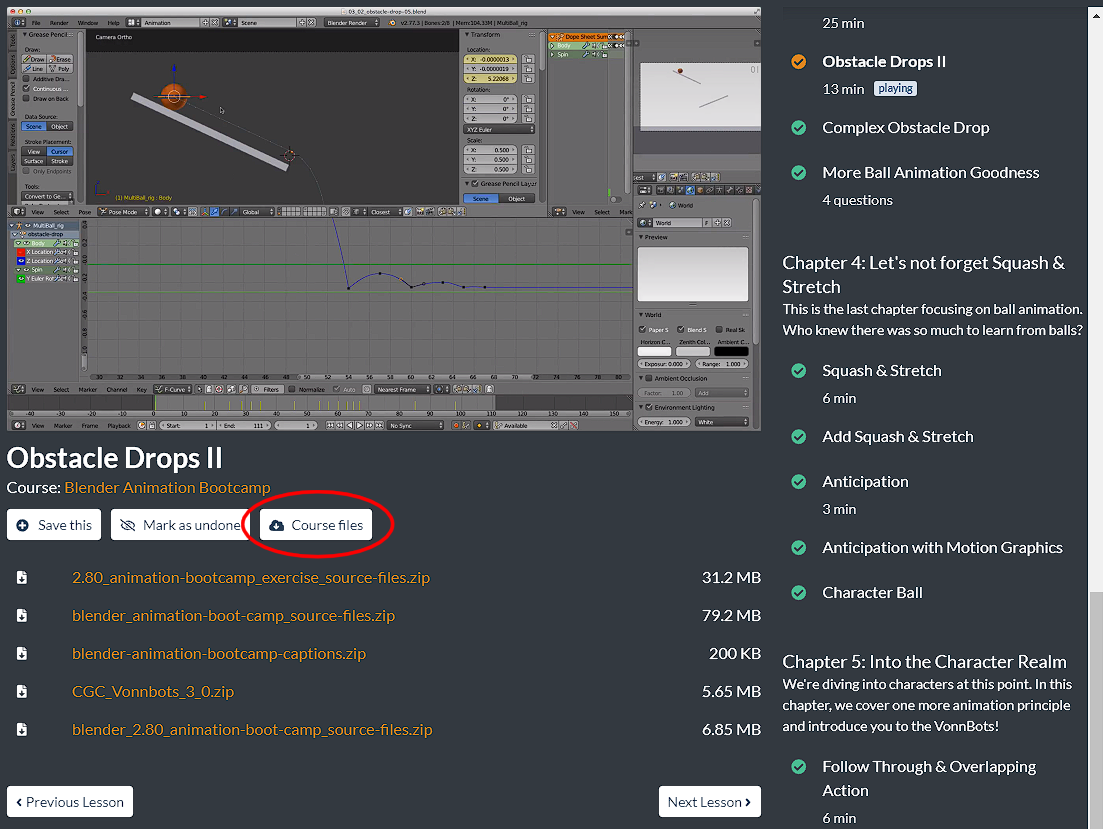Toggle Normalize checkbox in graph editor

pyautogui.click(x=292, y=389)
